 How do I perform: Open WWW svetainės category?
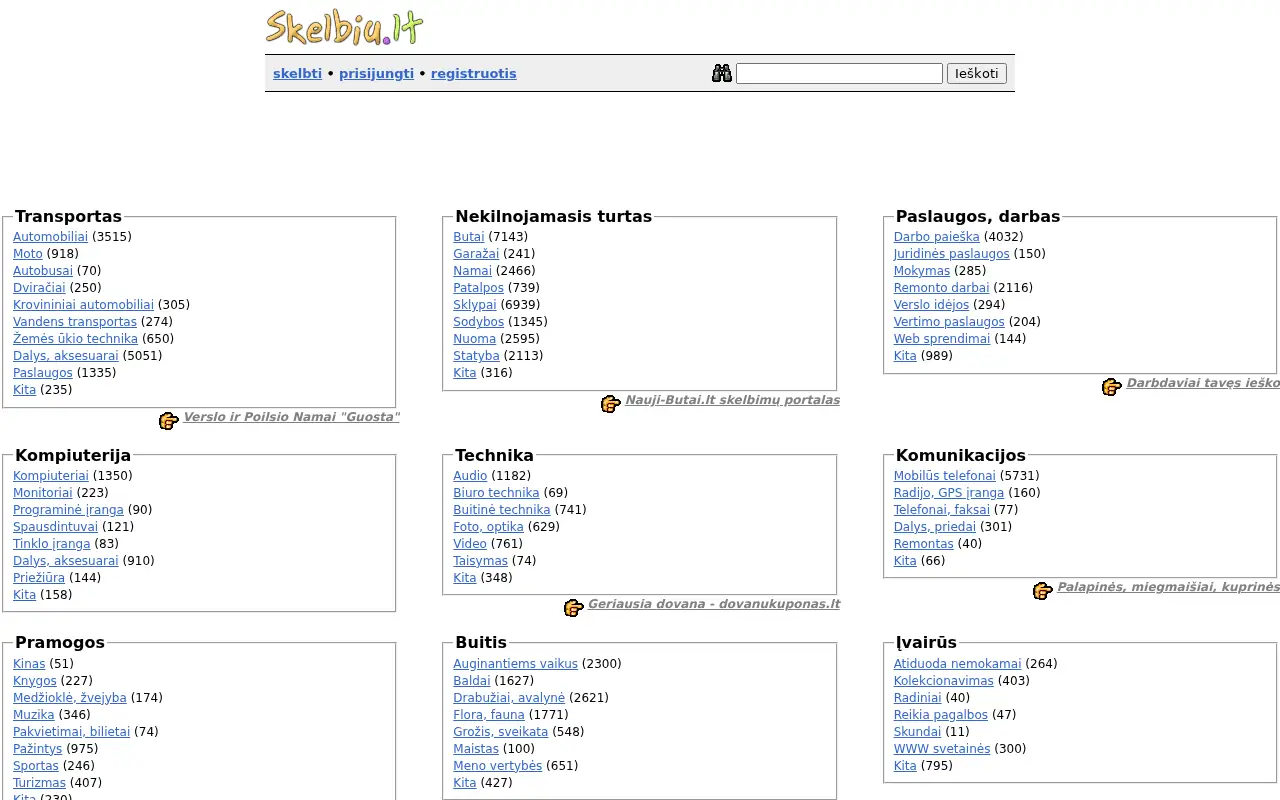[x=942, y=749]
